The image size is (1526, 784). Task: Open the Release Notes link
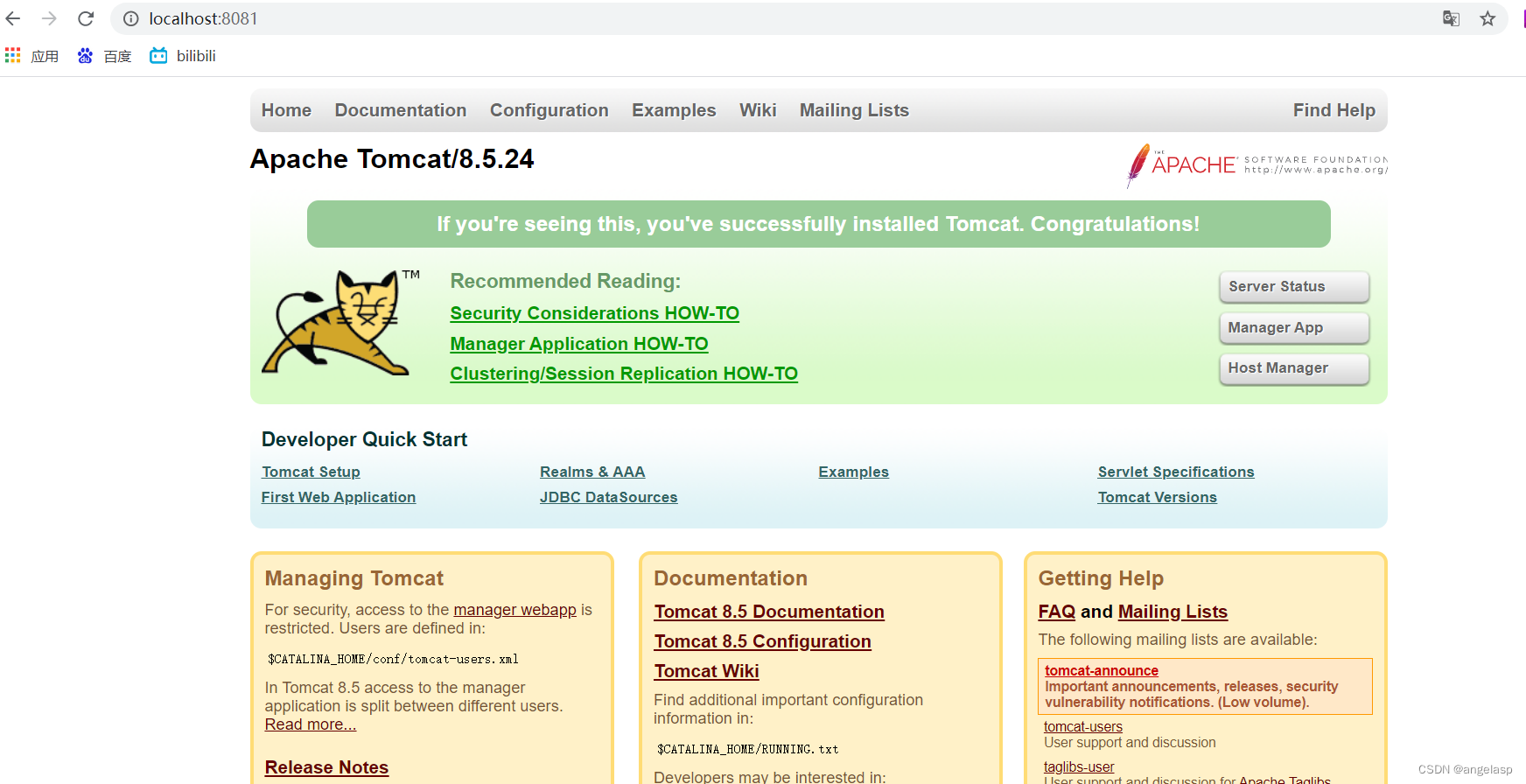coord(326,767)
